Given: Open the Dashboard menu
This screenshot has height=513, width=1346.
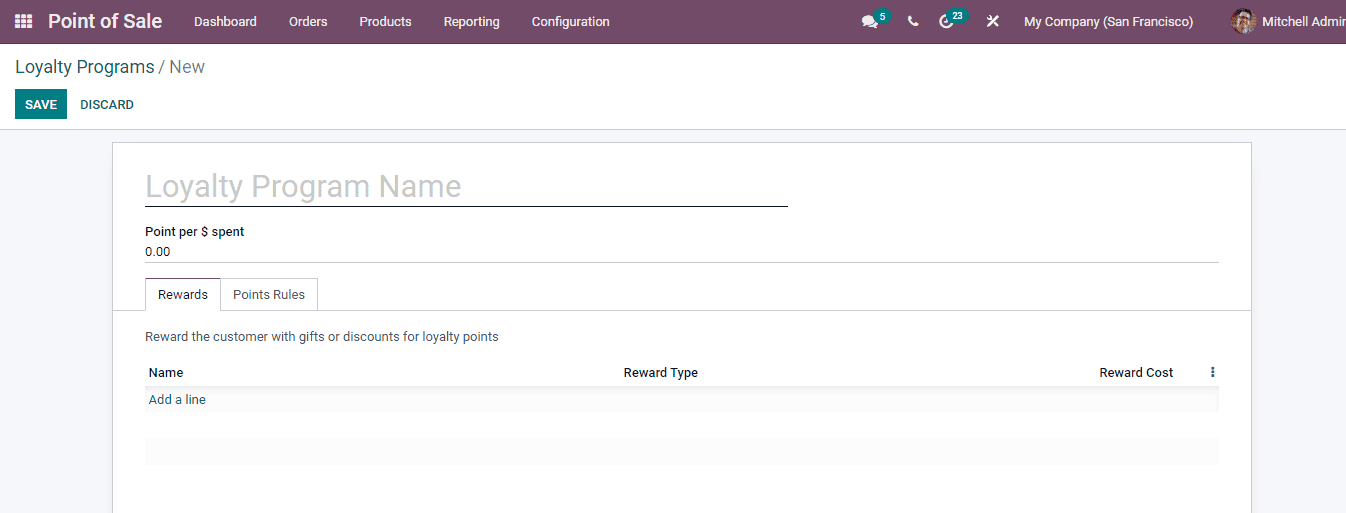Looking at the screenshot, I should point(225,21).
